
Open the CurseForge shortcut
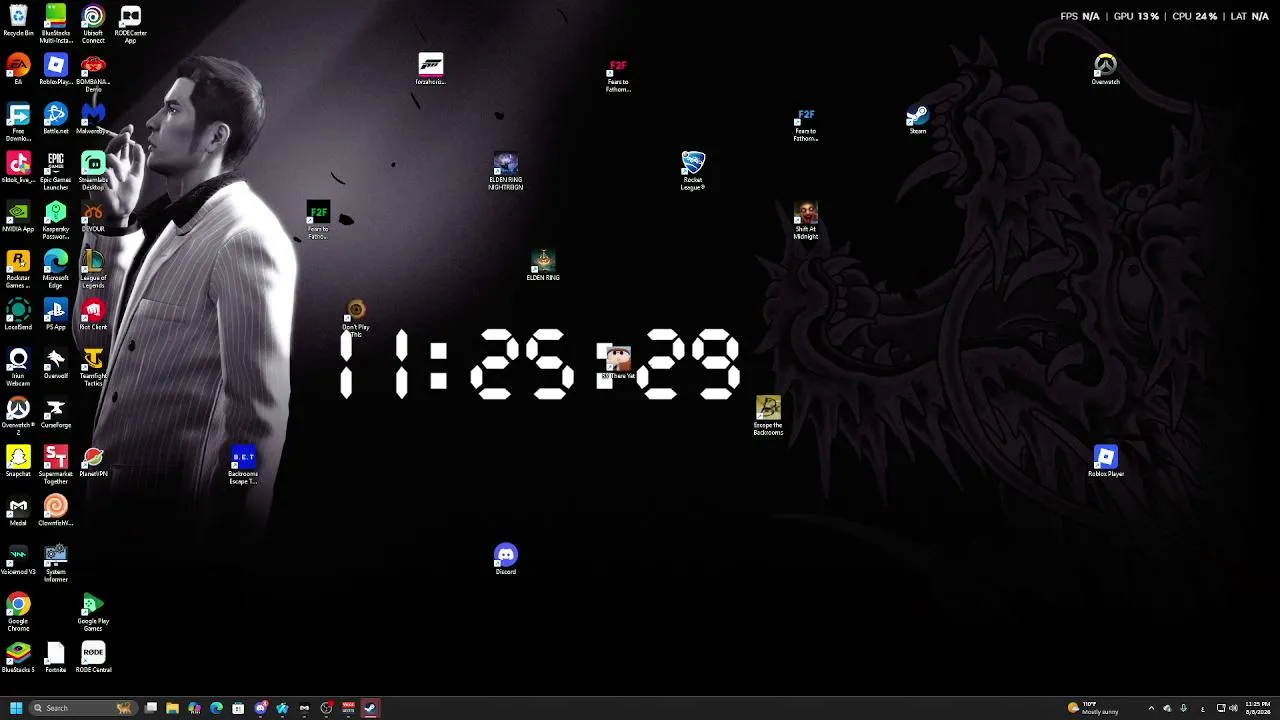55,413
